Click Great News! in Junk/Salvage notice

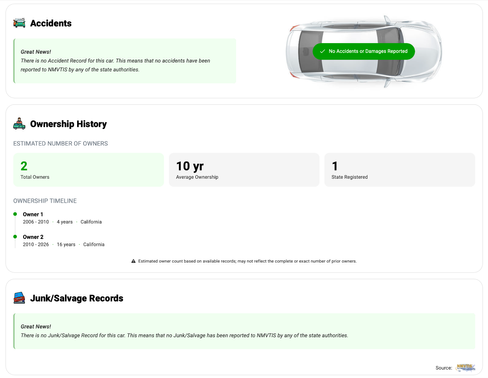(x=36, y=326)
